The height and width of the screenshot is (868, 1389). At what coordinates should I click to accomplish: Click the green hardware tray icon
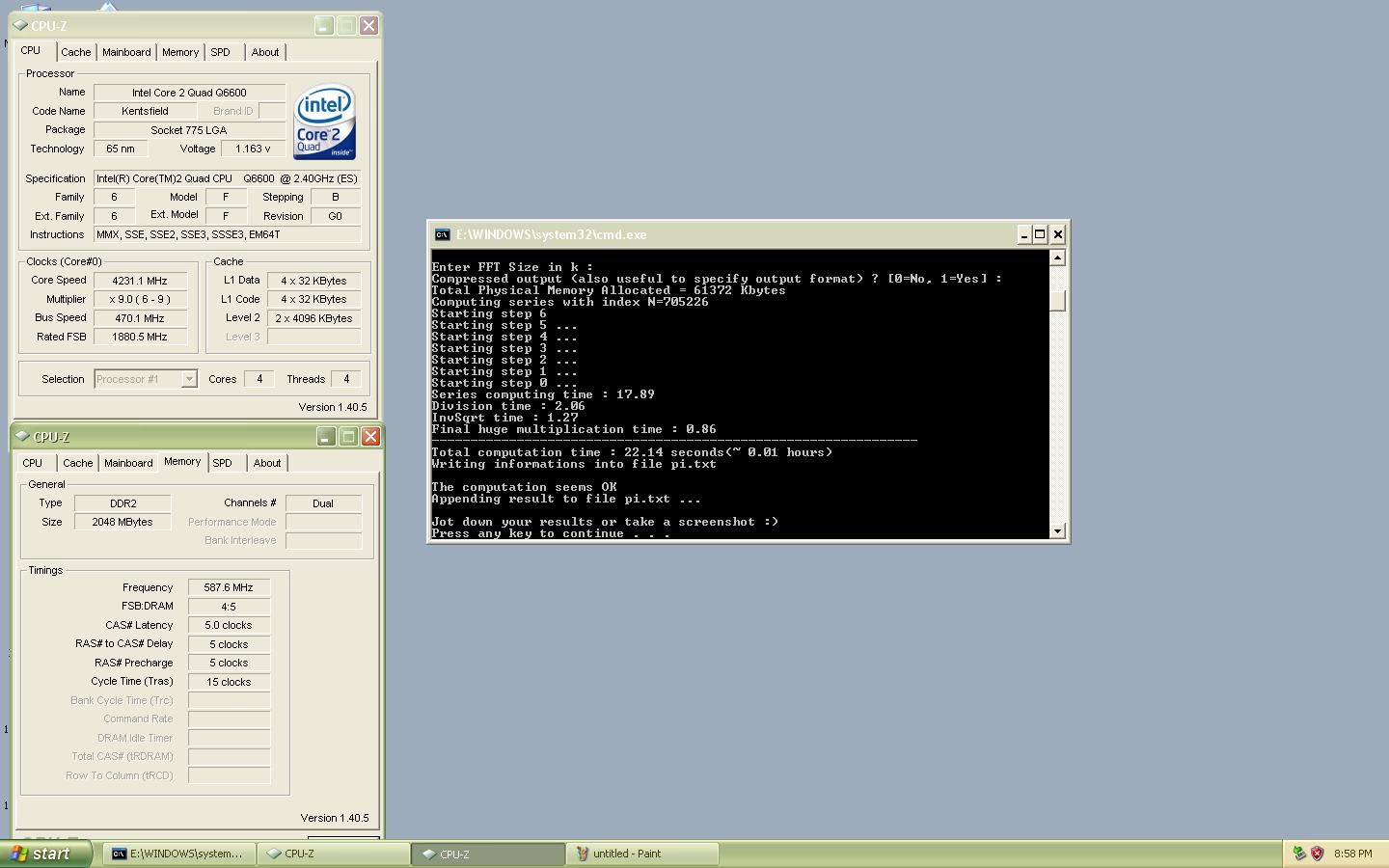(x=1299, y=854)
